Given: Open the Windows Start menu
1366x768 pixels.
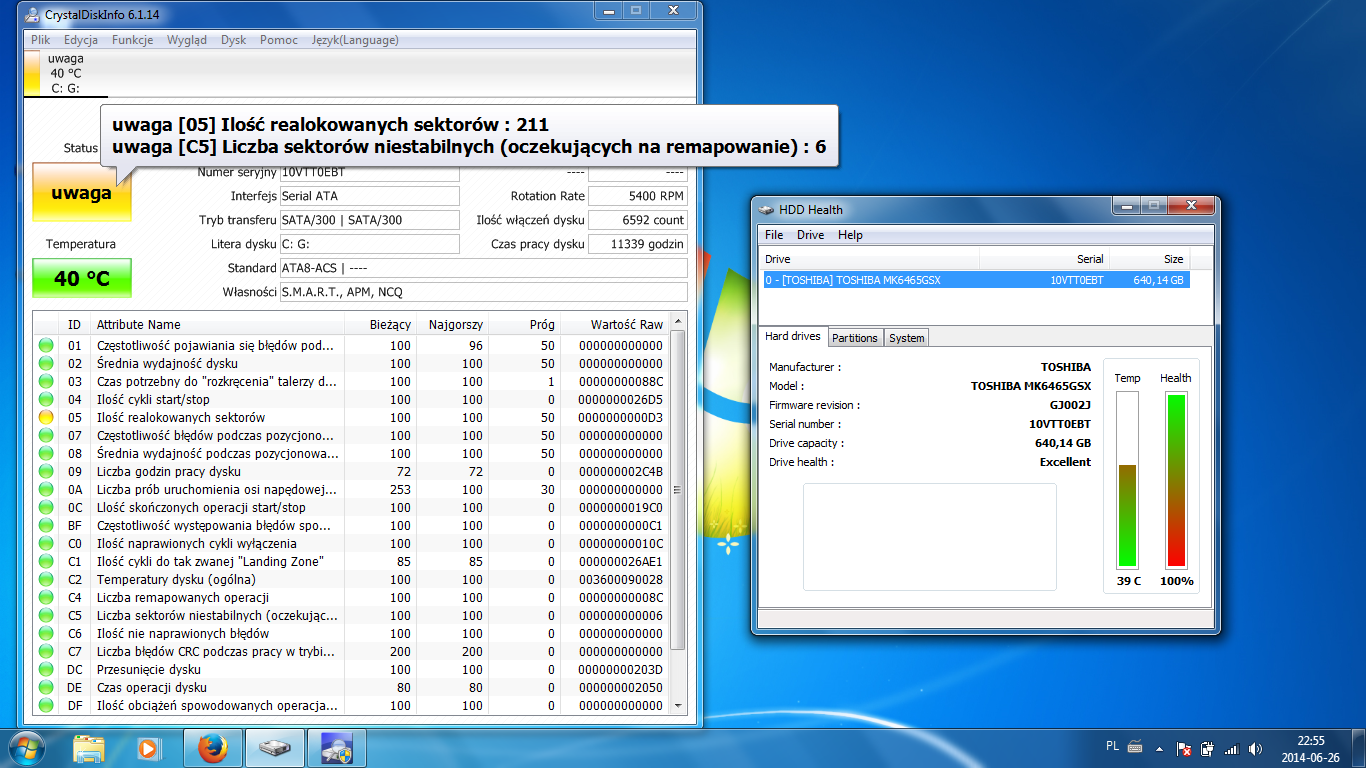Looking at the screenshot, I should 26,747.
